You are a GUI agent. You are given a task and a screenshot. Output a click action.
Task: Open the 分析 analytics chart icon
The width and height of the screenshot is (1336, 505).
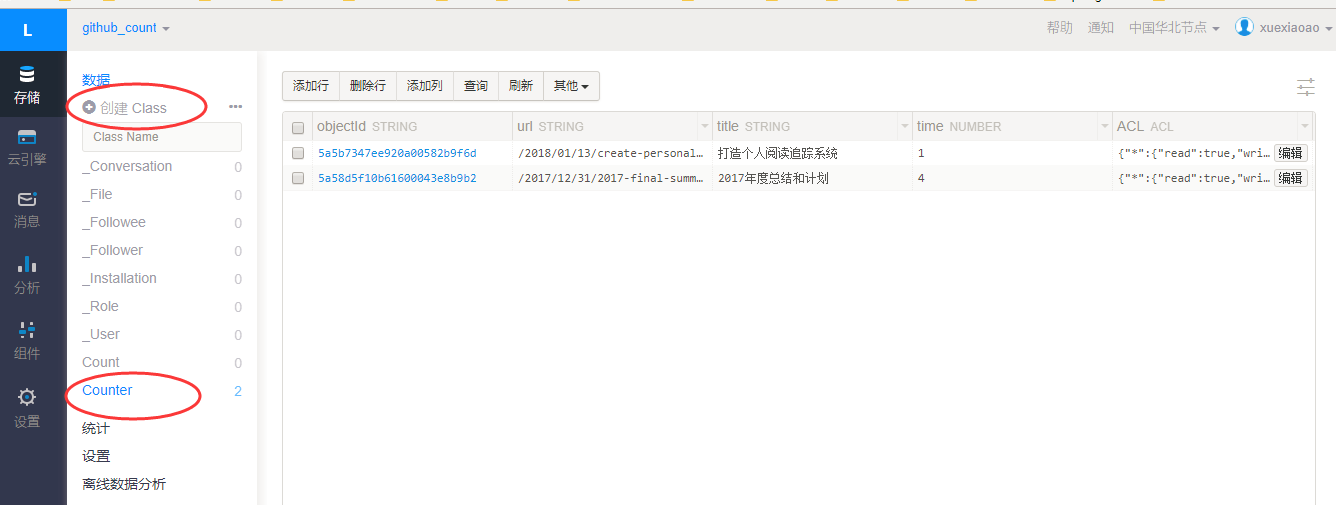pos(27,264)
